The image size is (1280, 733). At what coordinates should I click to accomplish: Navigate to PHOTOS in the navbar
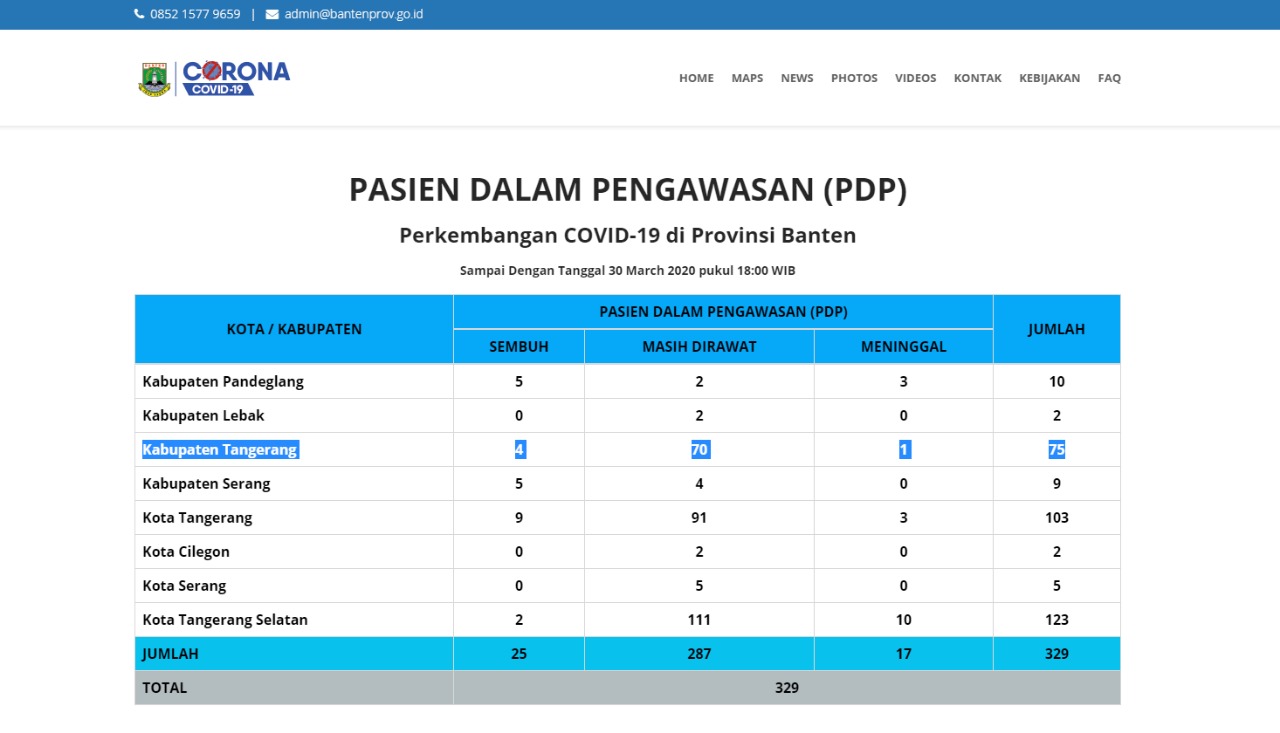(854, 78)
